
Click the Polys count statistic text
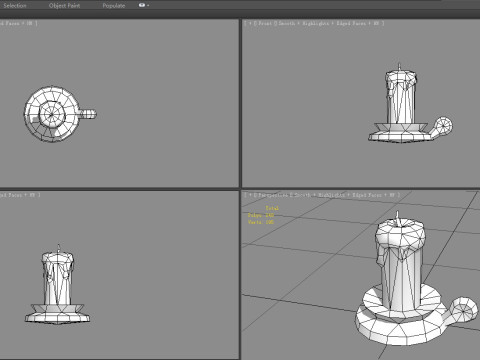[261, 215]
